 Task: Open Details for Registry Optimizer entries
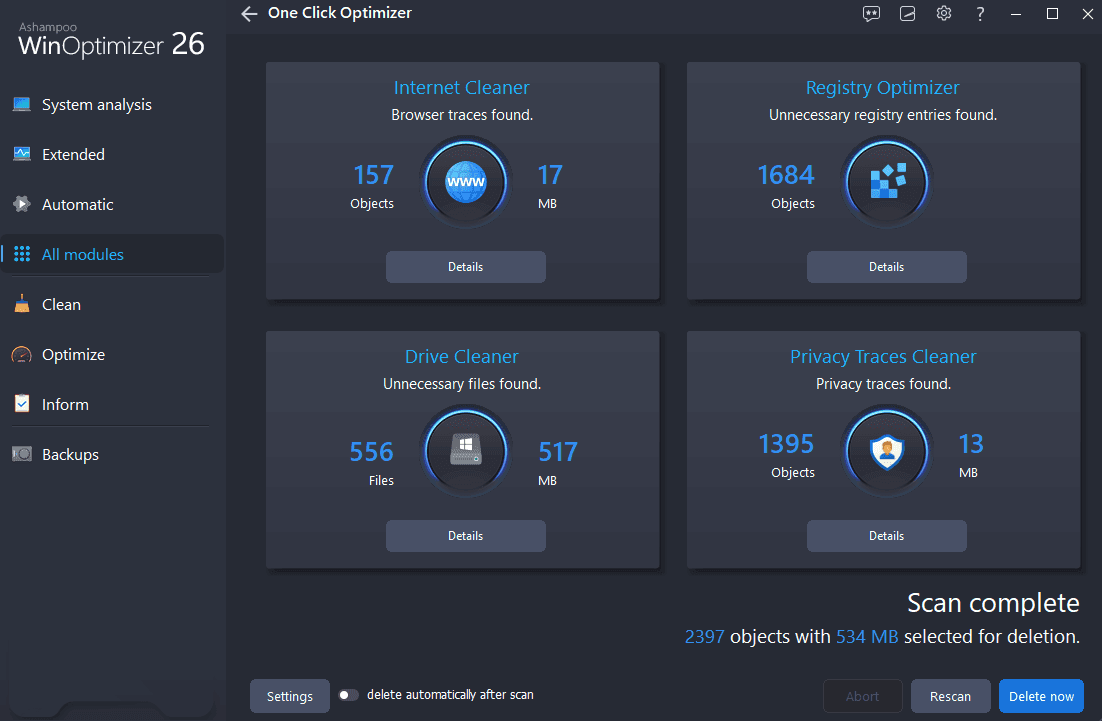pyautogui.click(x=887, y=267)
